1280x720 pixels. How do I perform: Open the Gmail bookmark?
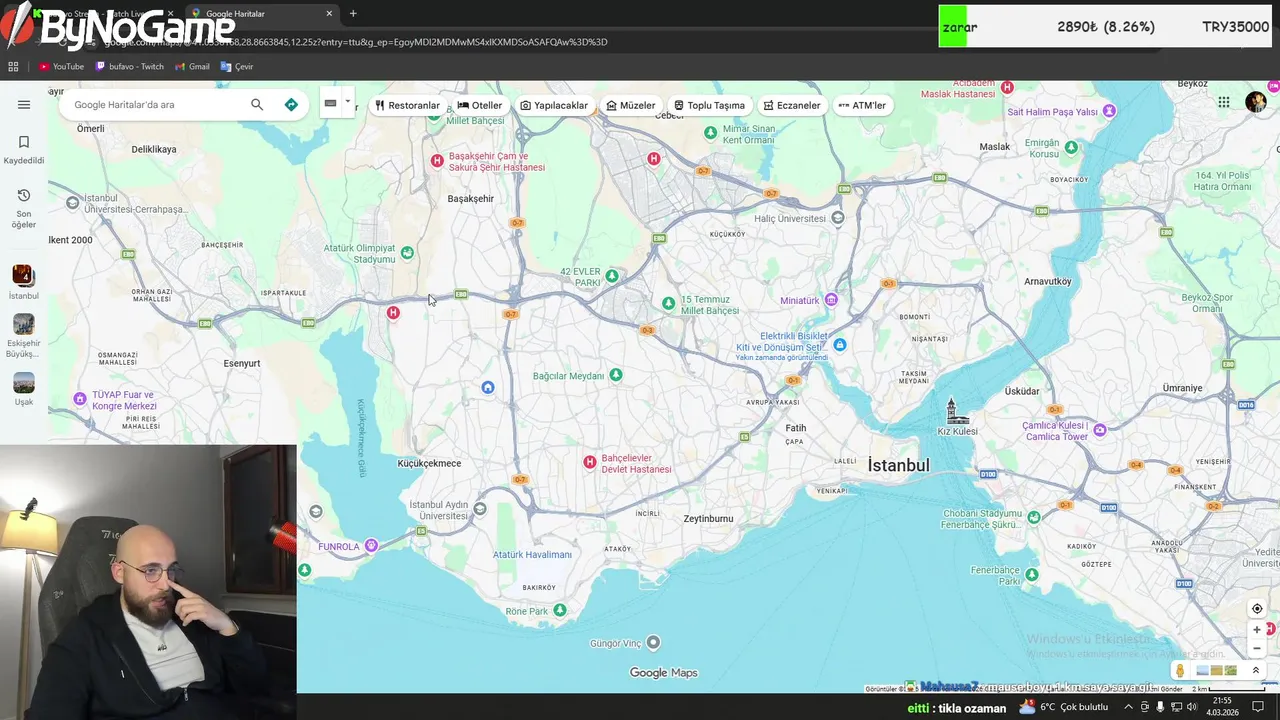click(x=192, y=67)
